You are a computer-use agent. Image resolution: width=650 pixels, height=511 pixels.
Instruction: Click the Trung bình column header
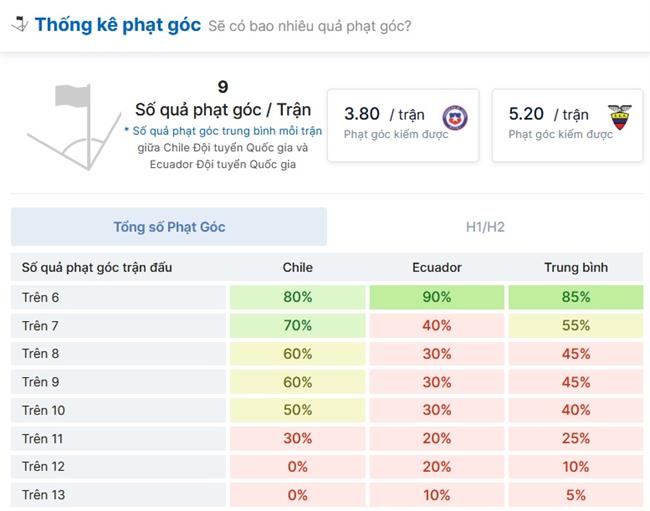pos(576,268)
